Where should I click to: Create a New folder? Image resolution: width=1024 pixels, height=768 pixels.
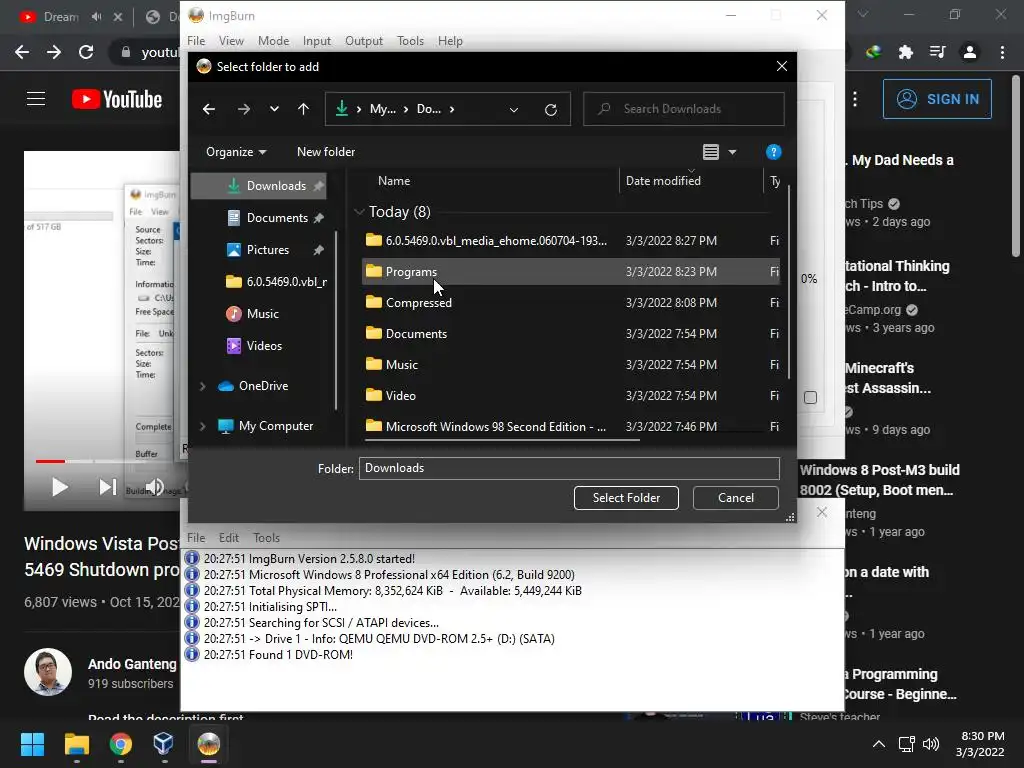(326, 152)
